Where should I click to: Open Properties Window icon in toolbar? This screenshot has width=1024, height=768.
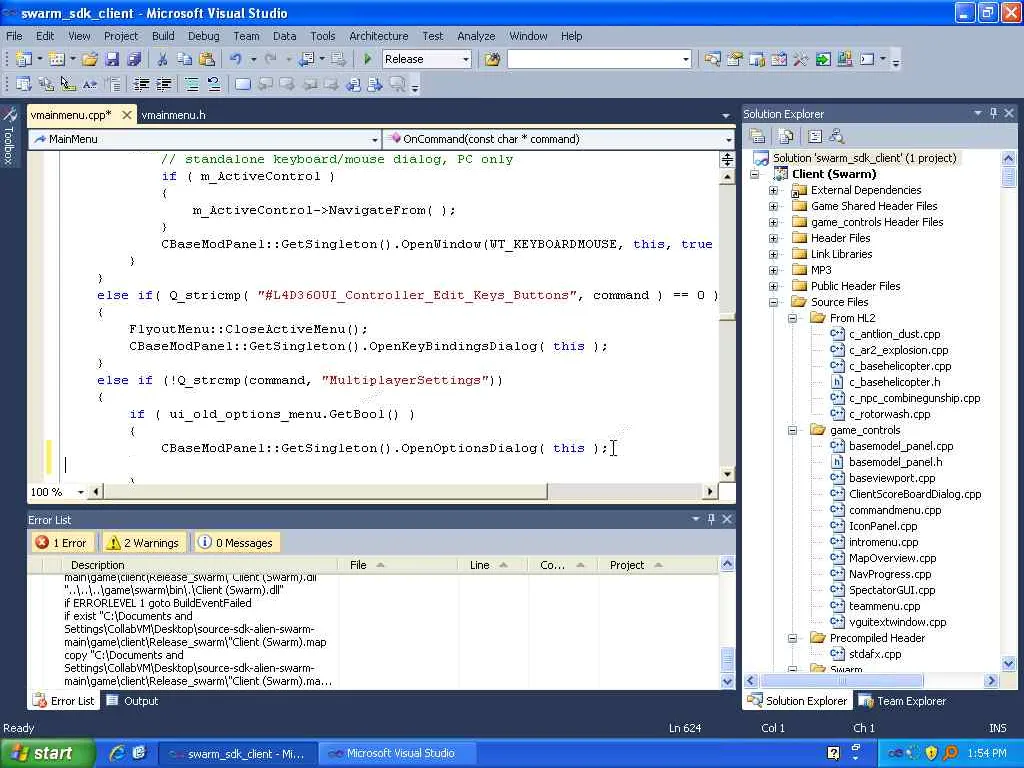(735, 59)
